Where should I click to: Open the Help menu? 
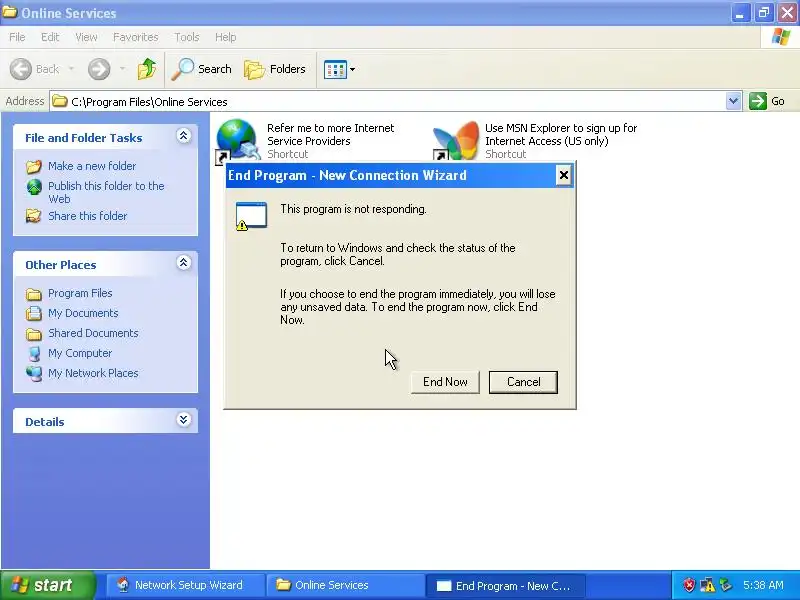(x=225, y=37)
